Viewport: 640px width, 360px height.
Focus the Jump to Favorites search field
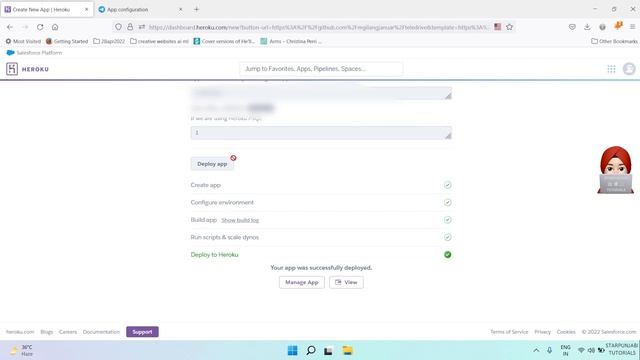(321, 69)
